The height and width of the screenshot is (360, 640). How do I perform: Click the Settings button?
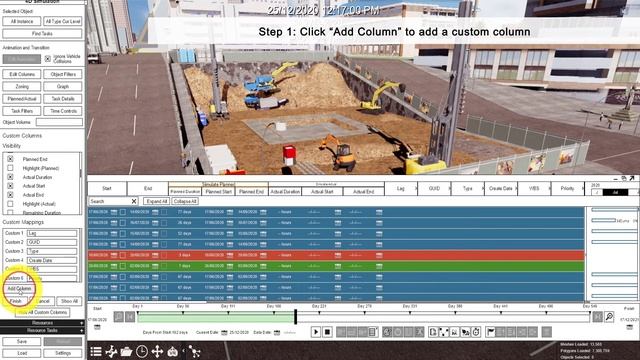63,353
